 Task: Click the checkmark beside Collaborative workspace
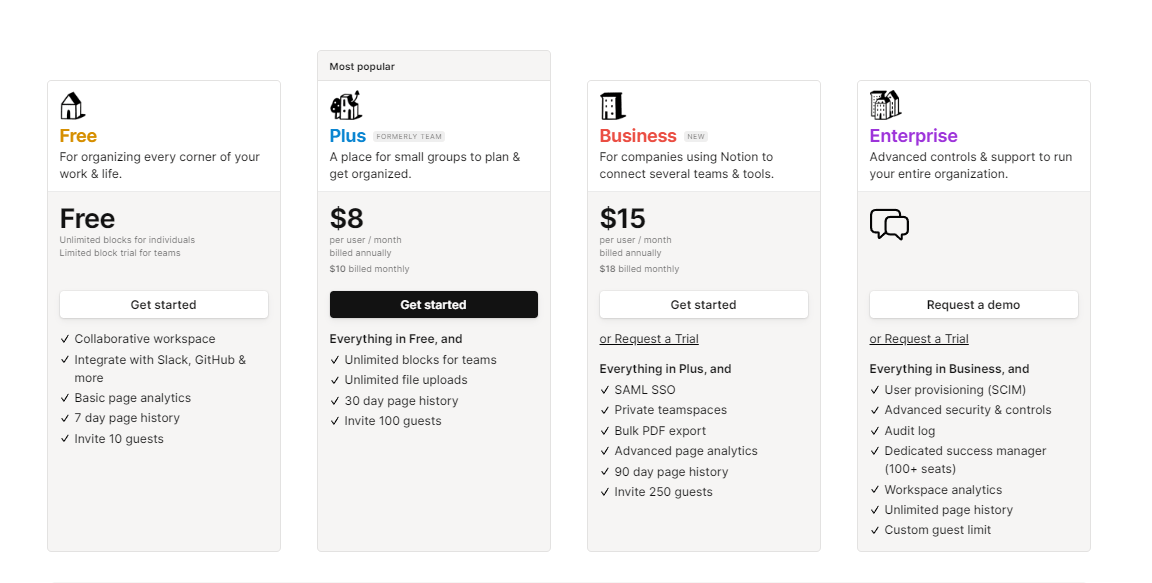pos(65,339)
